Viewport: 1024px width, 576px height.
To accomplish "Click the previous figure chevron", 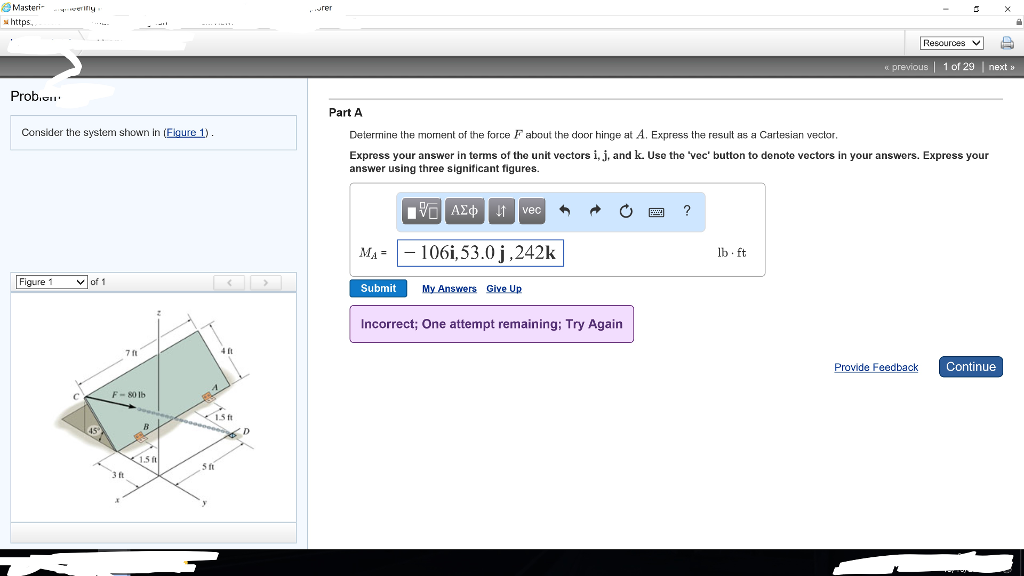I will [x=229, y=283].
